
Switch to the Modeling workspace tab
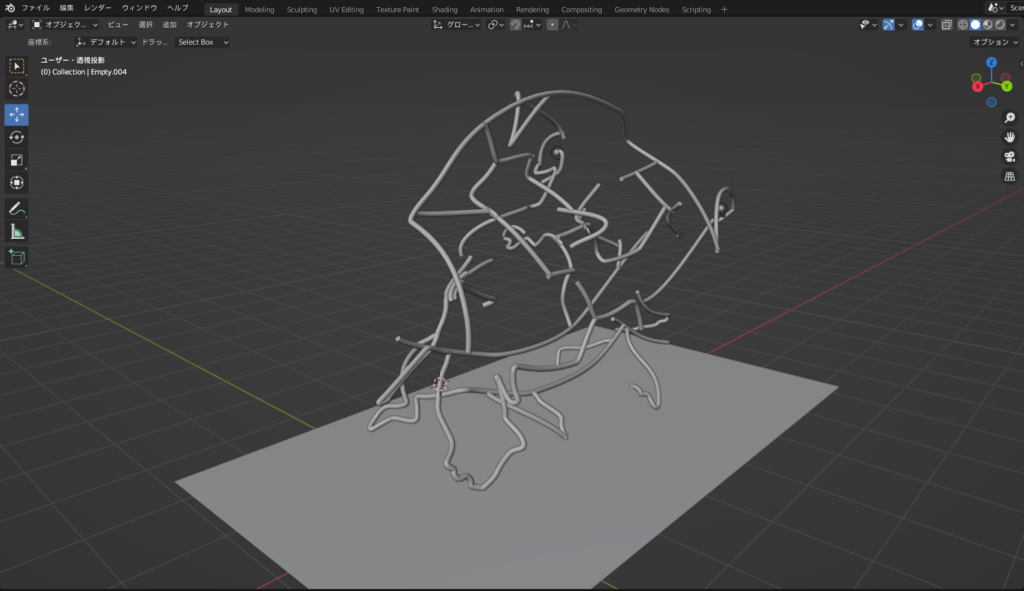(x=259, y=10)
